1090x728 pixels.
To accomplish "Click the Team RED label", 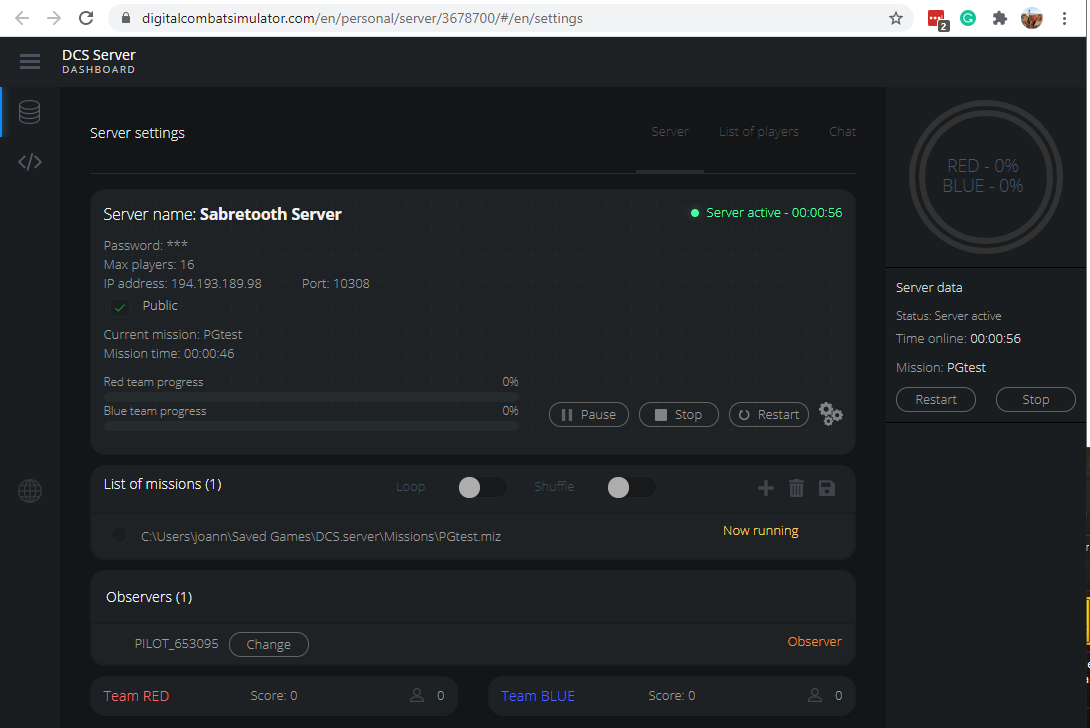I will pyautogui.click(x=136, y=696).
